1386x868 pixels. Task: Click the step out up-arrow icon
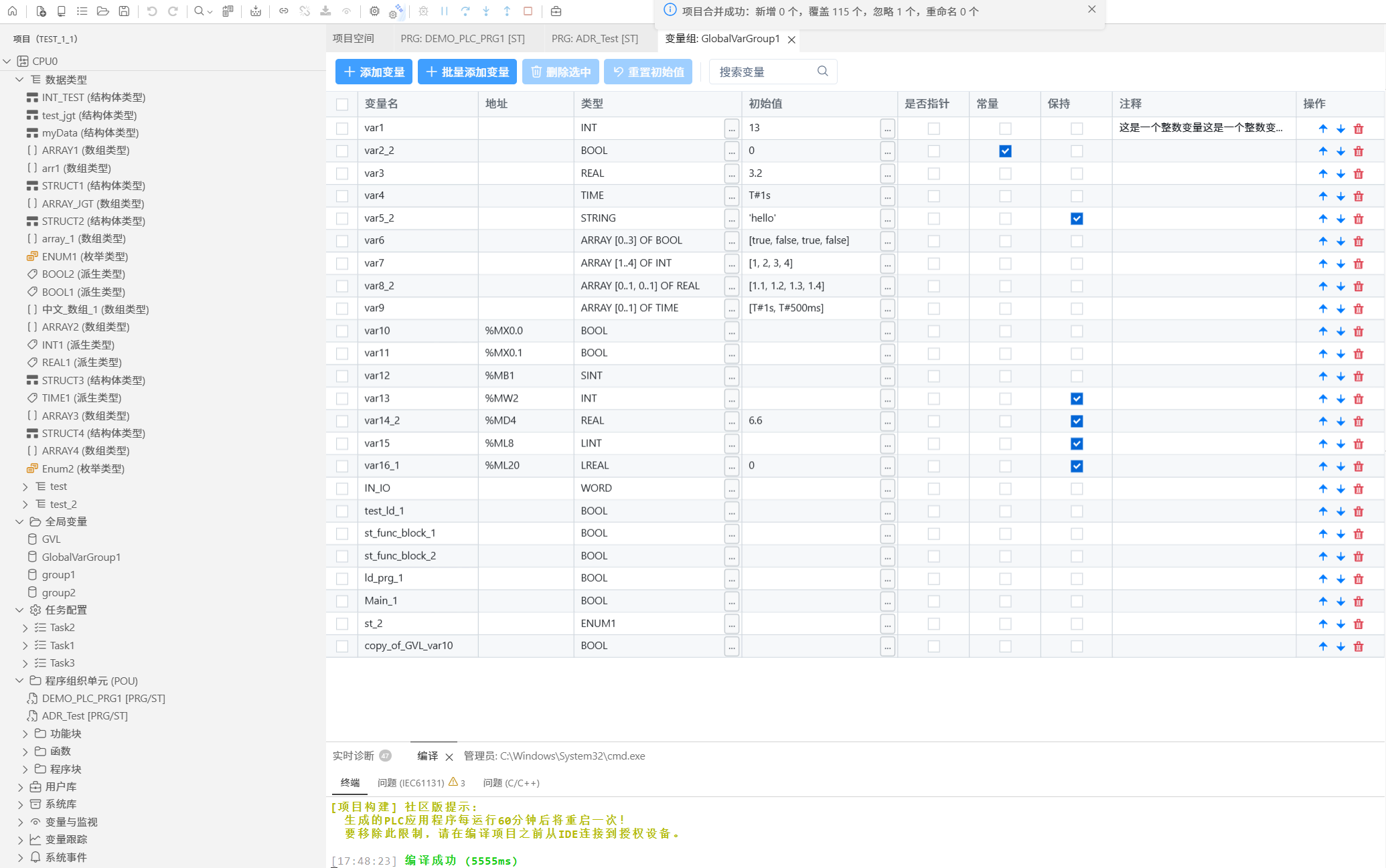pos(507,11)
